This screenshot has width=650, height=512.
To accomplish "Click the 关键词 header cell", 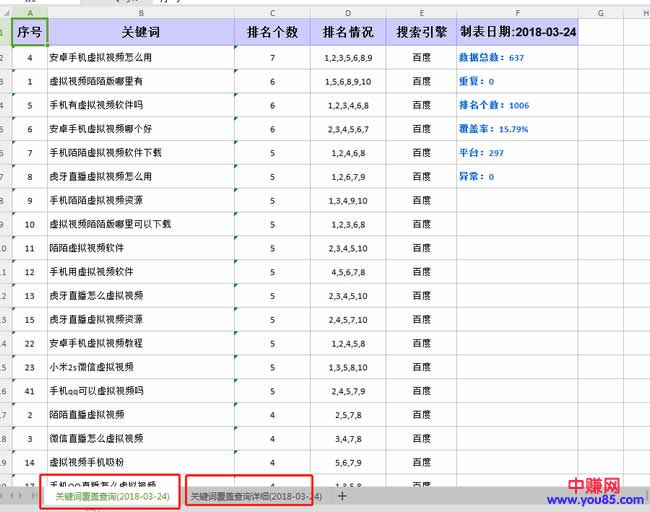I will coord(140,32).
